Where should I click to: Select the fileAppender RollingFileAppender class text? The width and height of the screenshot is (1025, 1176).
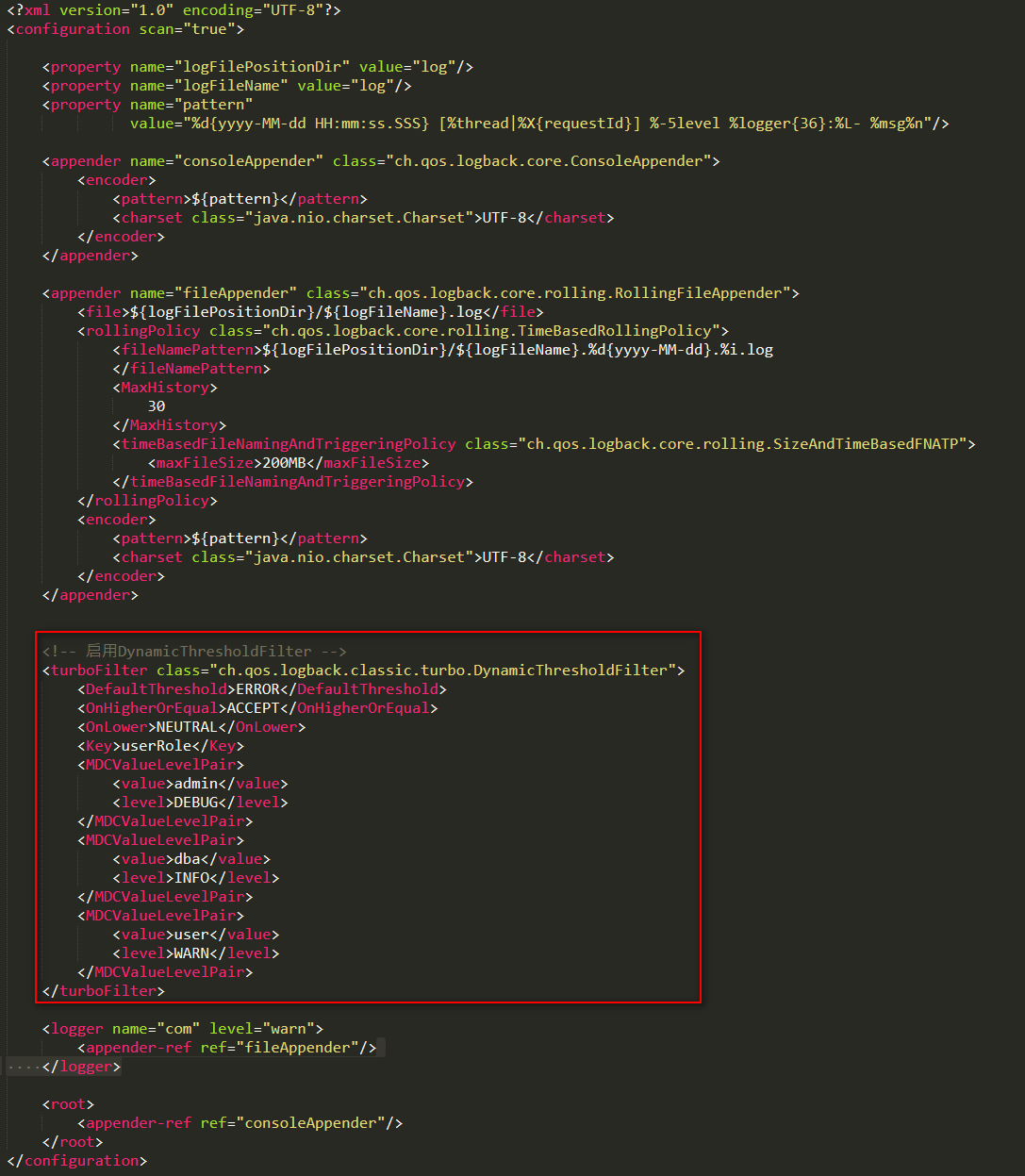(x=575, y=292)
